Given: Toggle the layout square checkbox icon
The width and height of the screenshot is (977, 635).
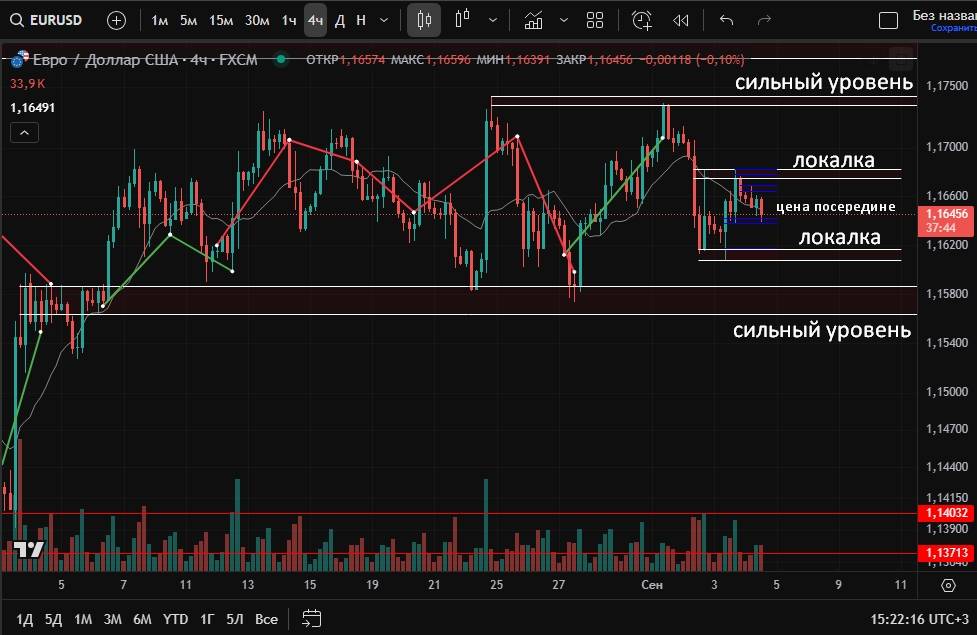Looking at the screenshot, I should coord(887,20).
